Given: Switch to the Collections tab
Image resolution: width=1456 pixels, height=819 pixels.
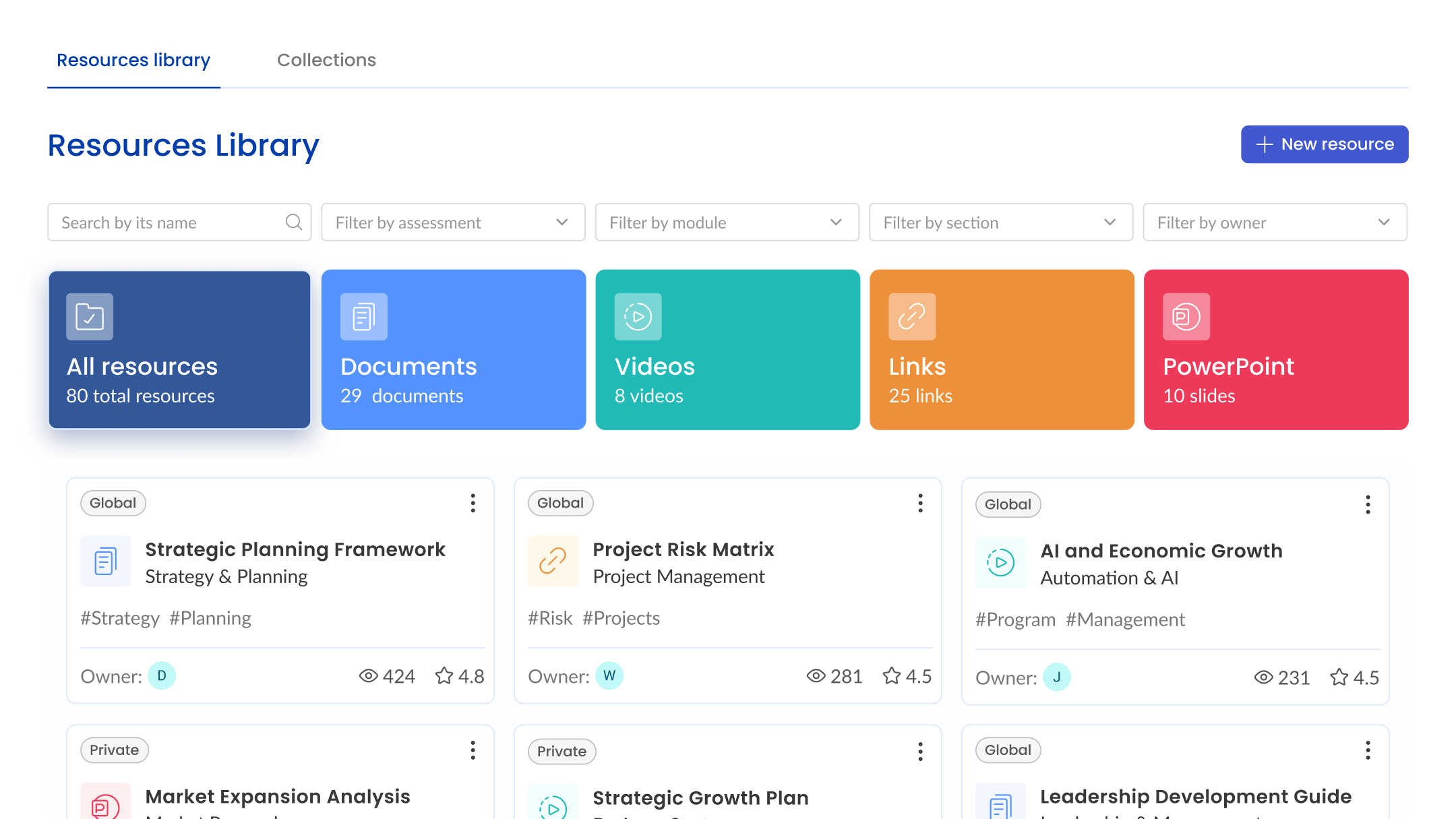Looking at the screenshot, I should [x=326, y=60].
